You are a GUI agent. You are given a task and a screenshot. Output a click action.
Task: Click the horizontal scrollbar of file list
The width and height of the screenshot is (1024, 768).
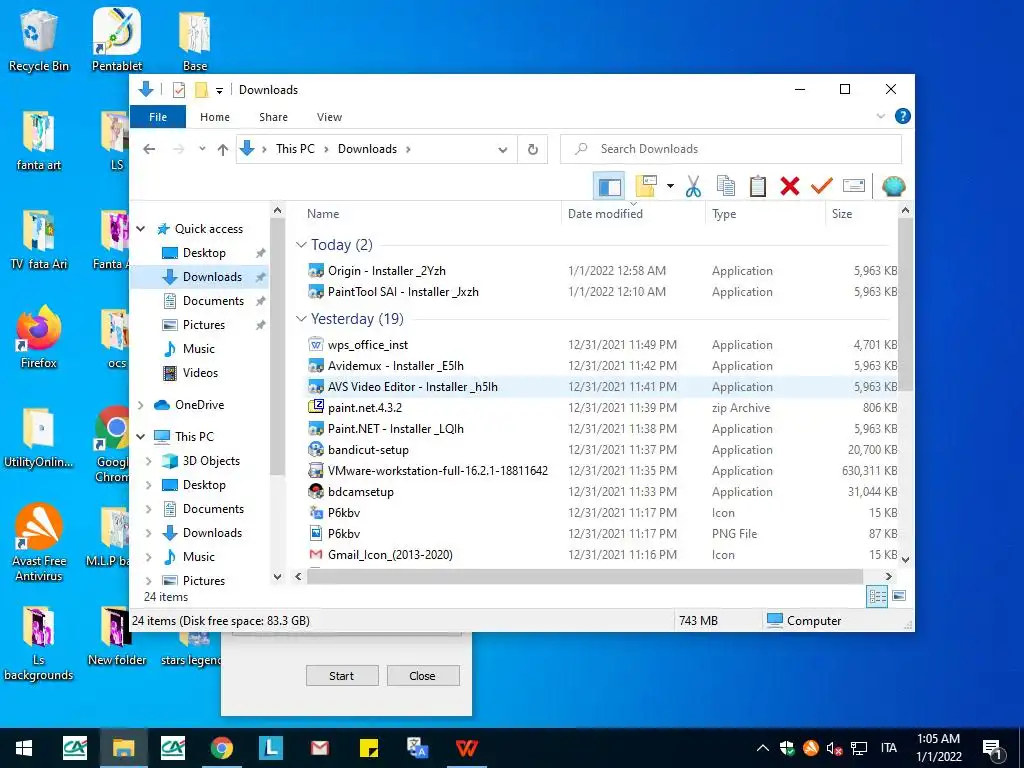pos(584,576)
